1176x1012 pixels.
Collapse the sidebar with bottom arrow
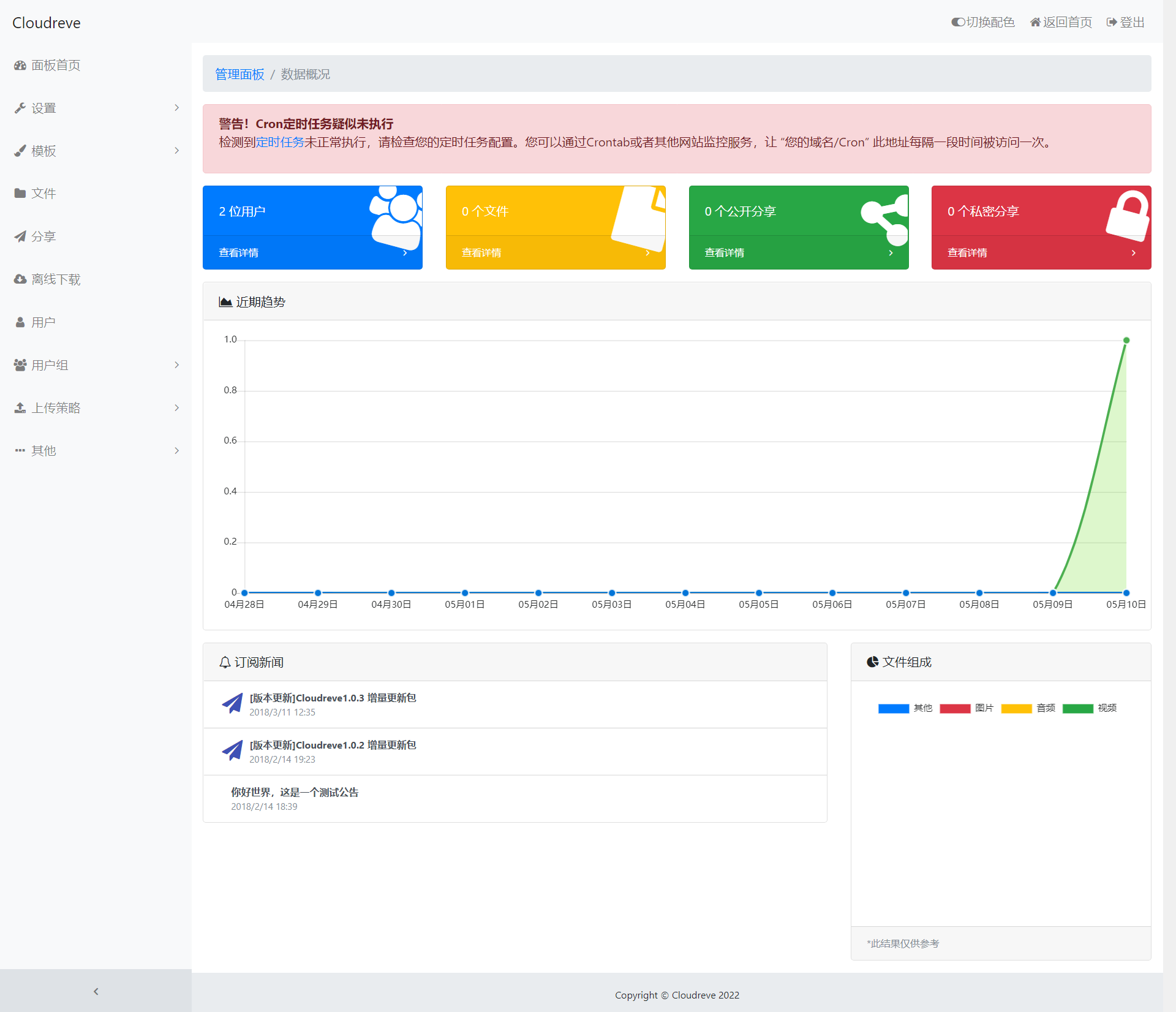[x=96, y=991]
